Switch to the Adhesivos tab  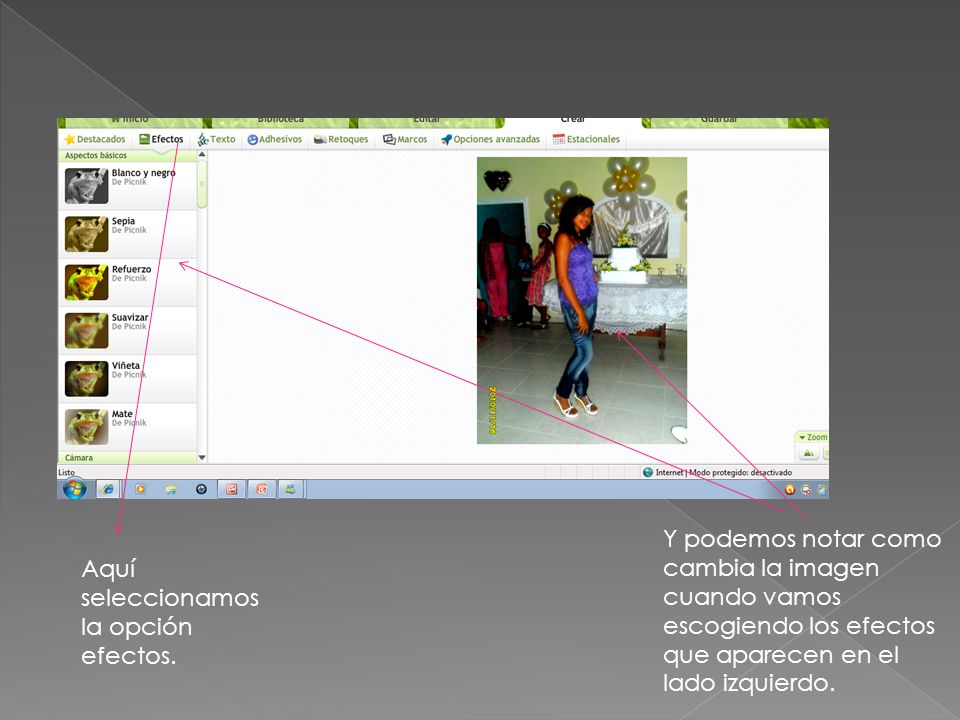[274, 139]
